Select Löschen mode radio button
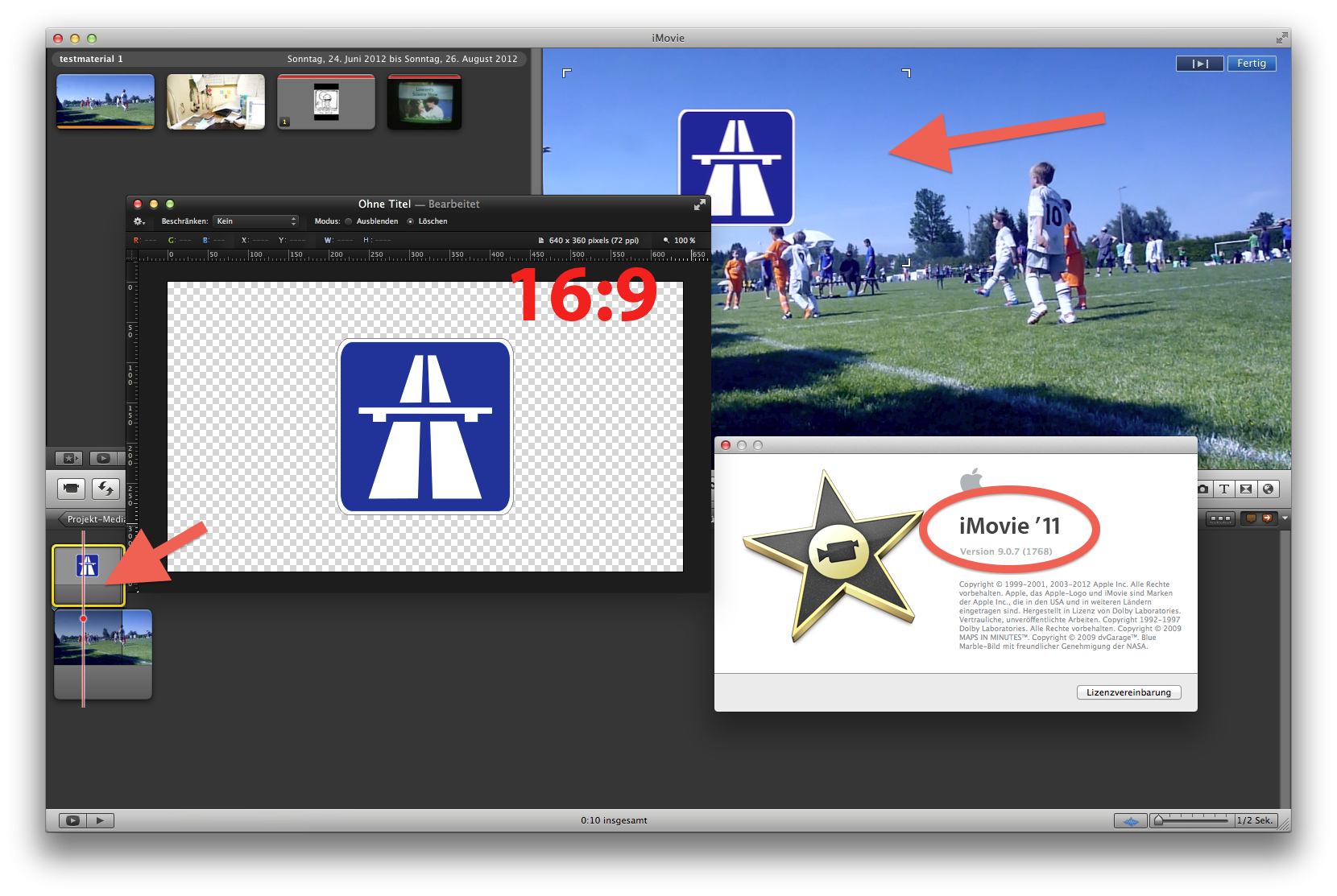The height and width of the screenshot is (896, 1337). point(410,221)
